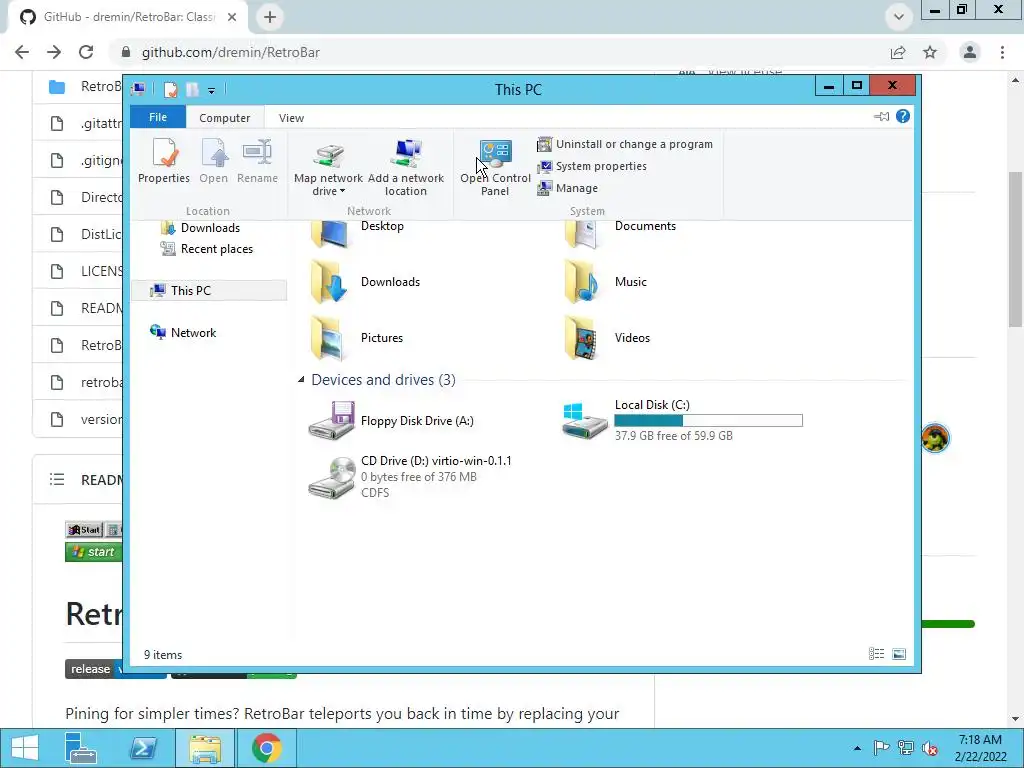Click Chrome address bar URL

(231, 52)
